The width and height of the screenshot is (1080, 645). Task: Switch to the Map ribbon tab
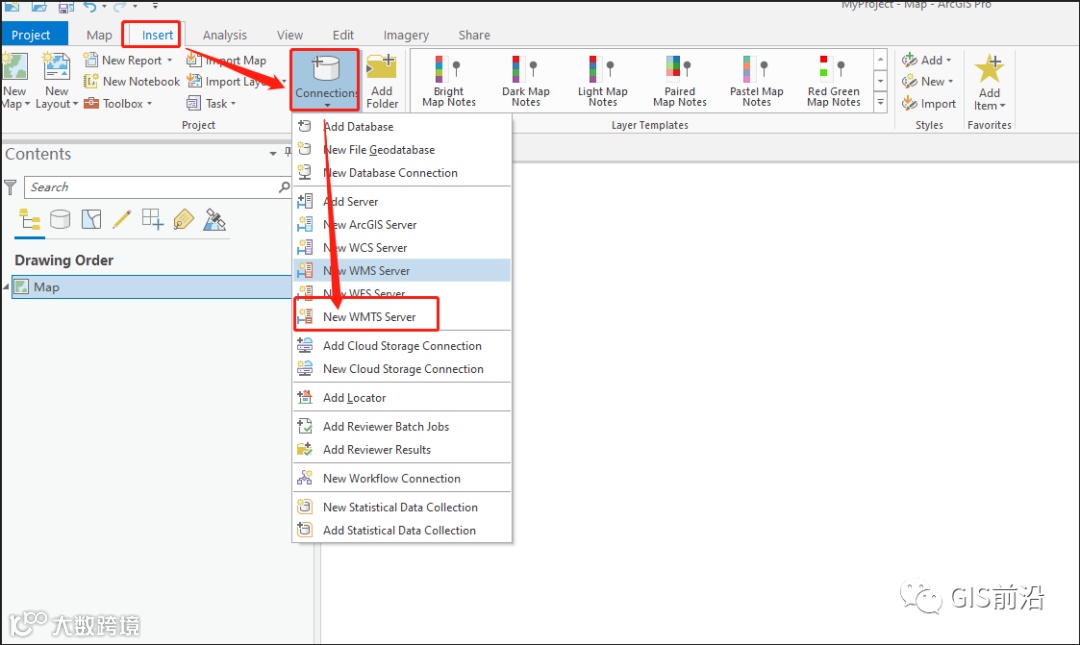tap(99, 34)
